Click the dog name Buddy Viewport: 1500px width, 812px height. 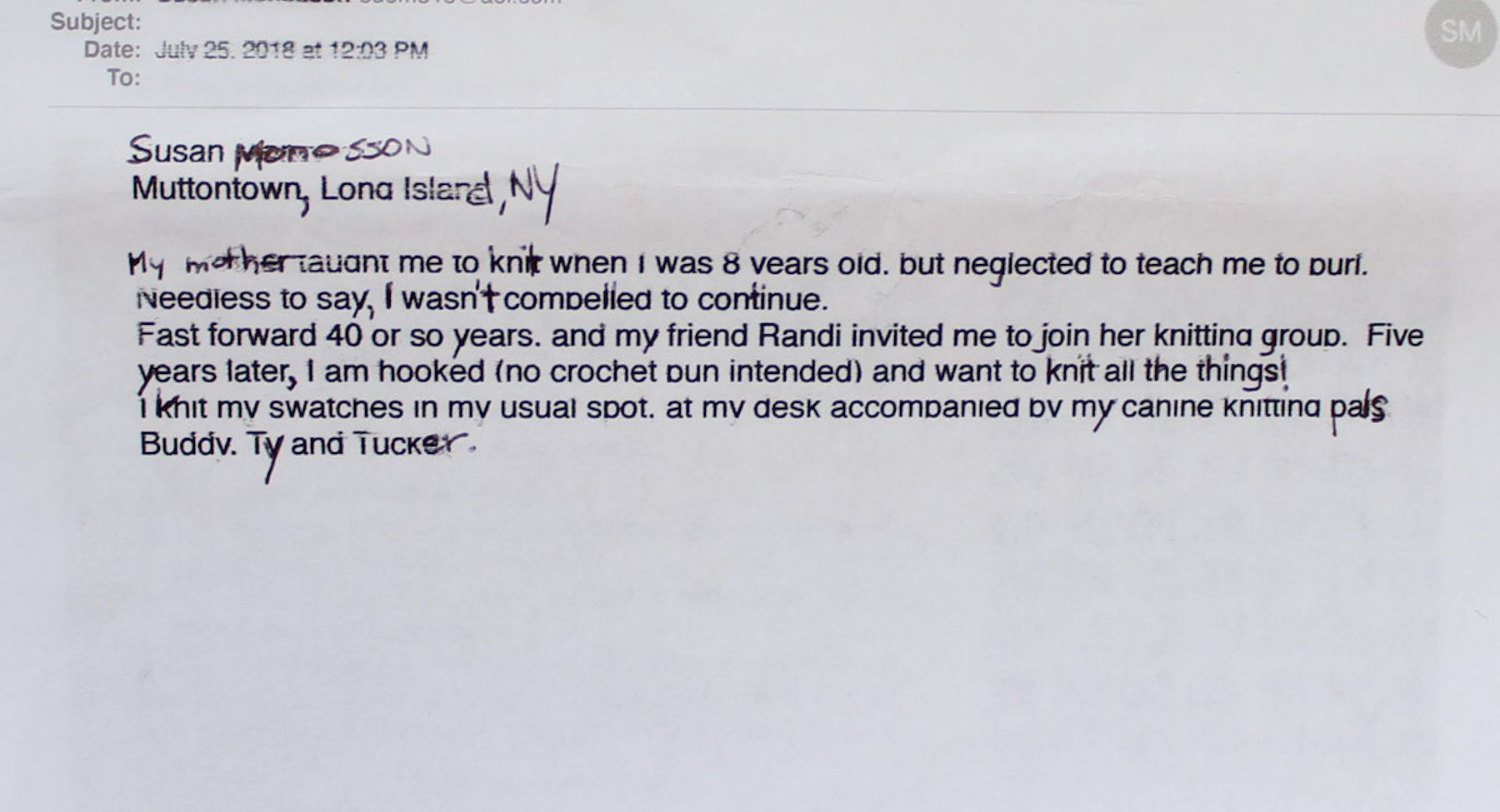pos(187,444)
